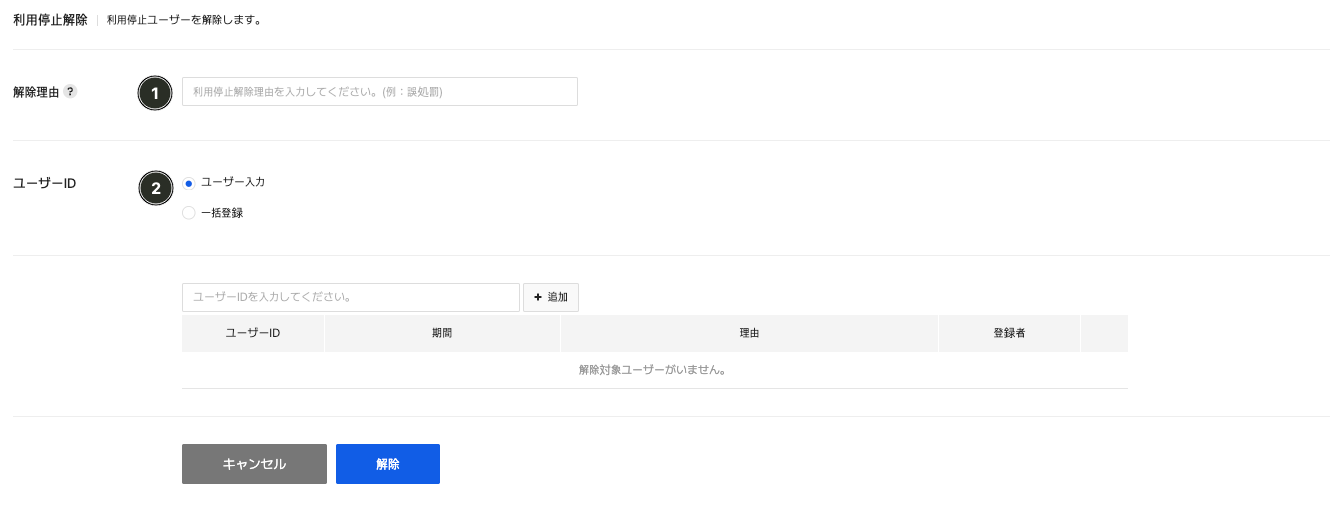Click the 登録者 column header
The height and width of the screenshot is (531, 1330).
[1009, 333]
